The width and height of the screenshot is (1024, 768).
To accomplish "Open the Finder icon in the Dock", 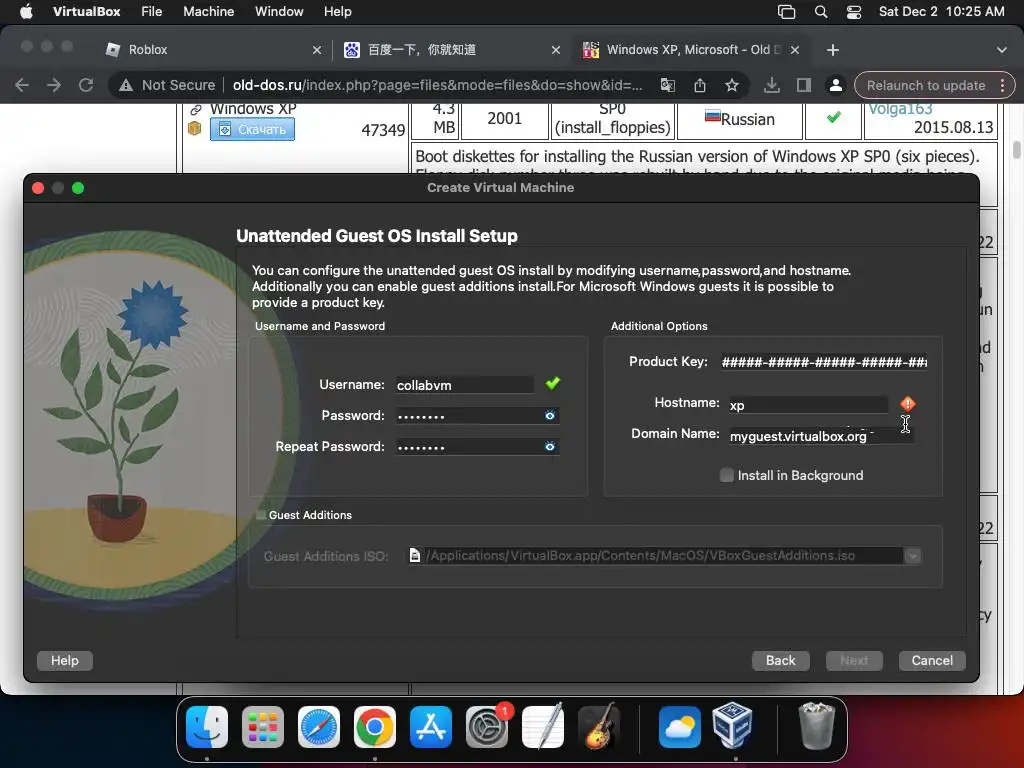I will [x=207, y=727].
